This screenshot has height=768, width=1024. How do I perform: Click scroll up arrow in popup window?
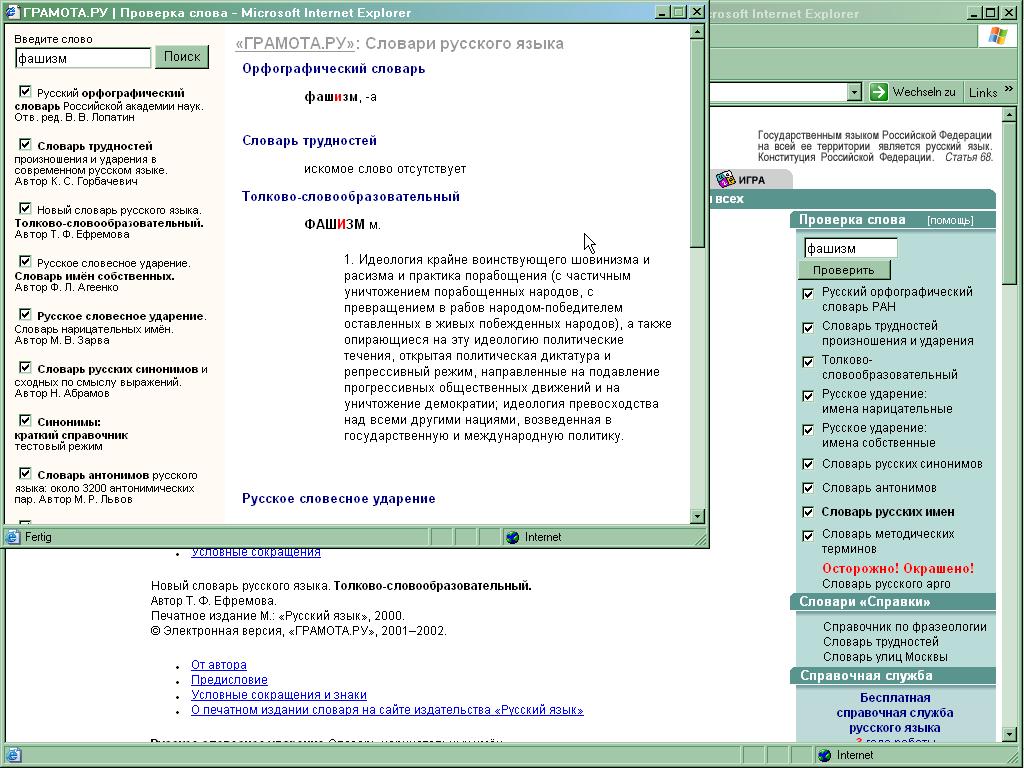[x=697, y=31]
